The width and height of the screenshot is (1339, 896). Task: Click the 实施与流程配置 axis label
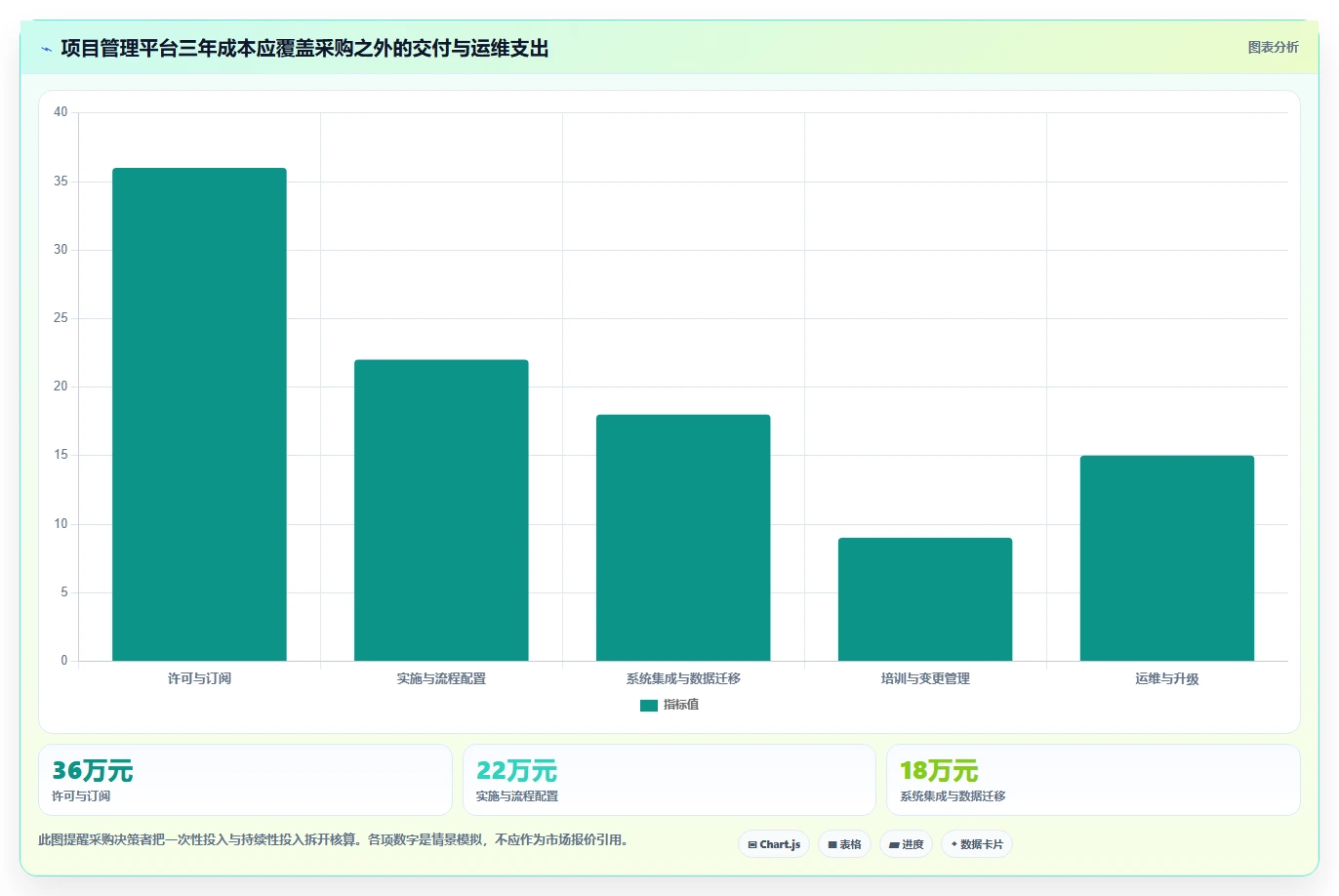[x=441, y=678]
